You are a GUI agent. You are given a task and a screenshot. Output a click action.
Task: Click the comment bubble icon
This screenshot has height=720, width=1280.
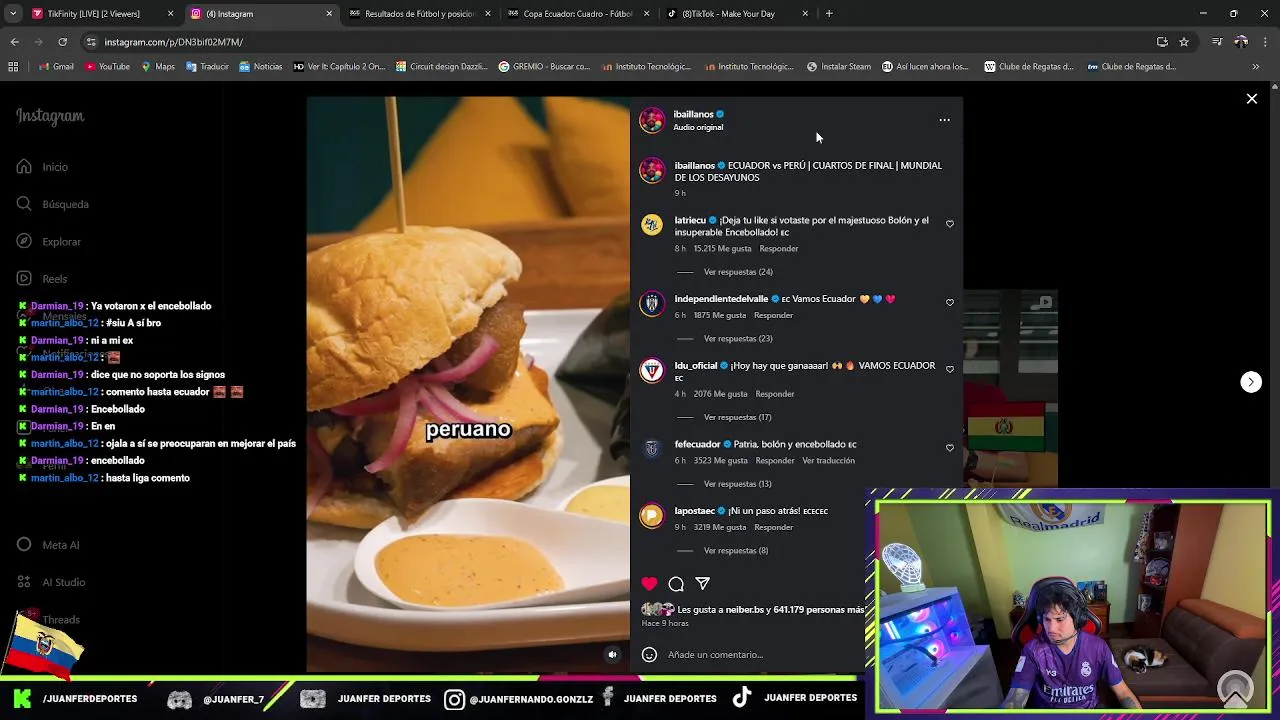[x=676, y=584]
